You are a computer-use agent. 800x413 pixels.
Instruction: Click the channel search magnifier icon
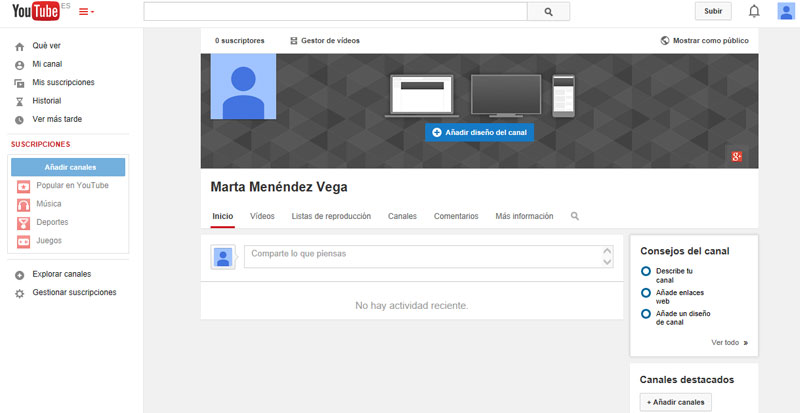pyautogui.click(x=574, y=216)
